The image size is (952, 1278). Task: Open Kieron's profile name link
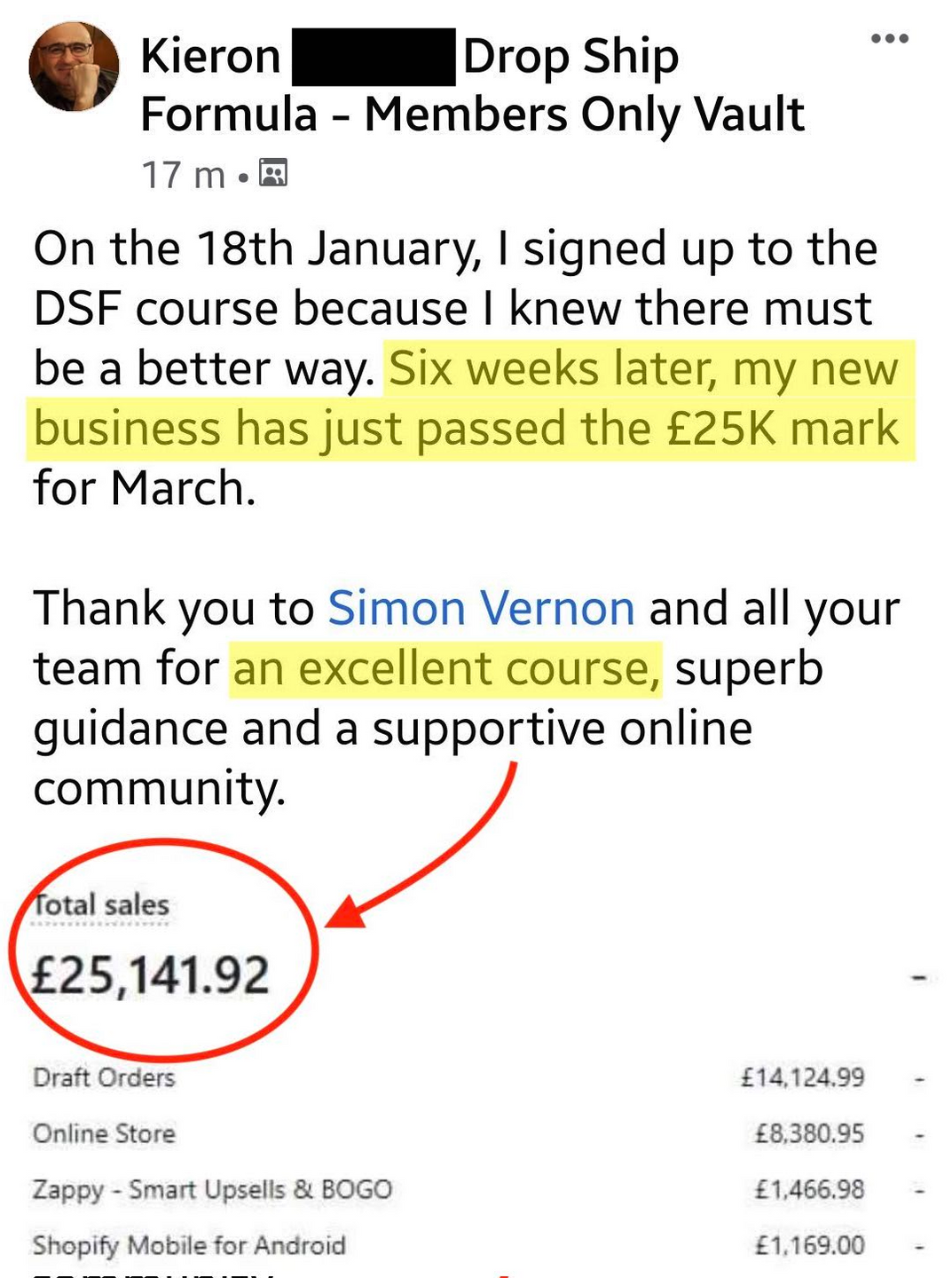click(211, 57)
